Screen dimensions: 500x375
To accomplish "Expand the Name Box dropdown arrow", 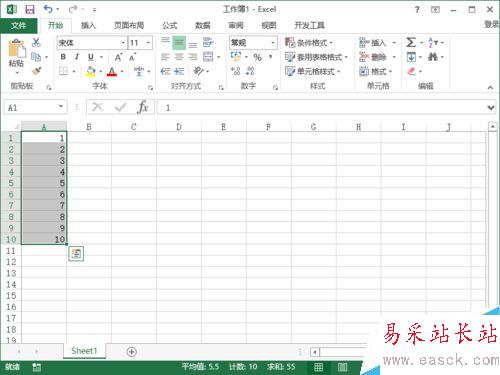I will click(61, 107).
